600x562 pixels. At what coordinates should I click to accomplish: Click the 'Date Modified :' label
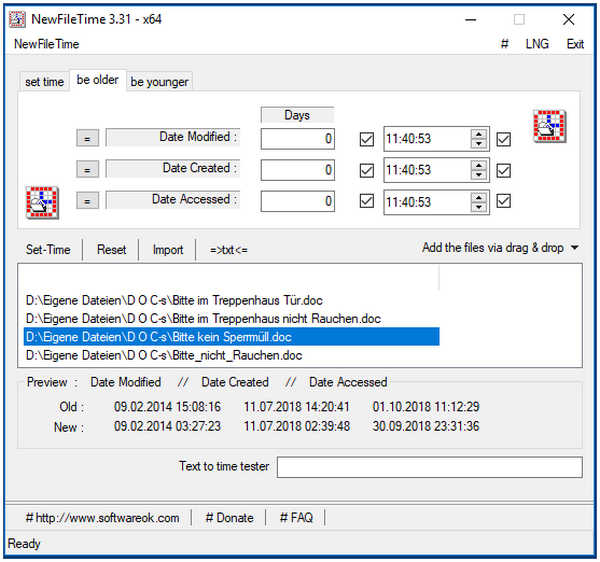(x=173, y=137)
